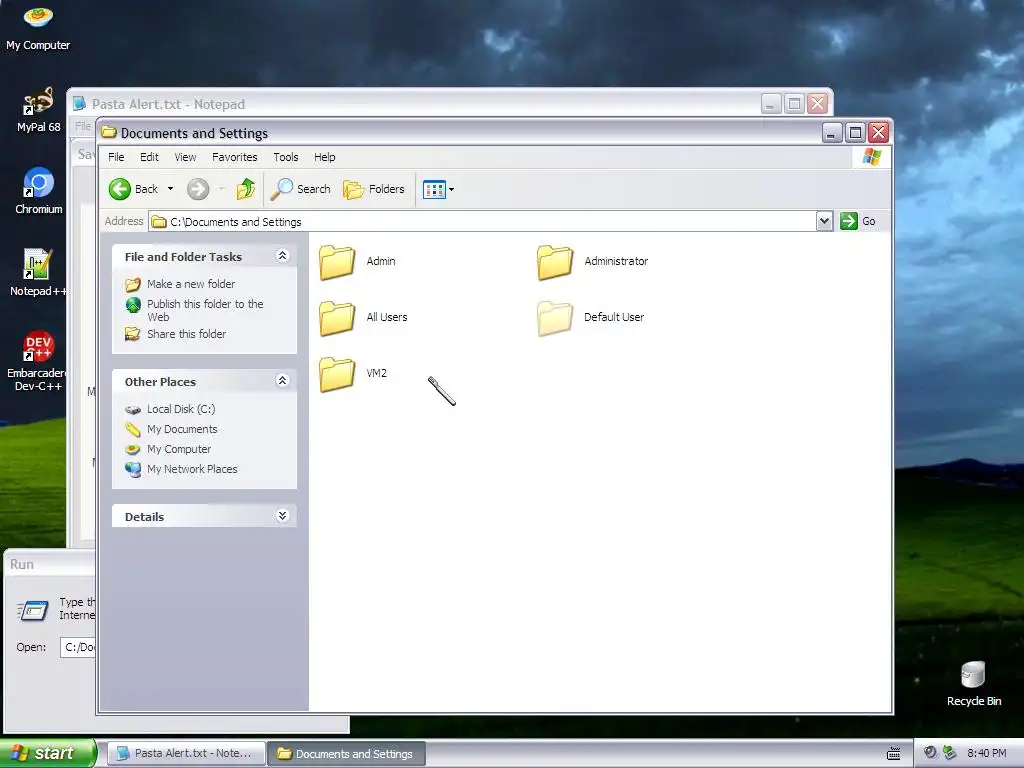This screenshot has height=768, width=1024.
Task: Open the View menu
Action: (185, 157)
